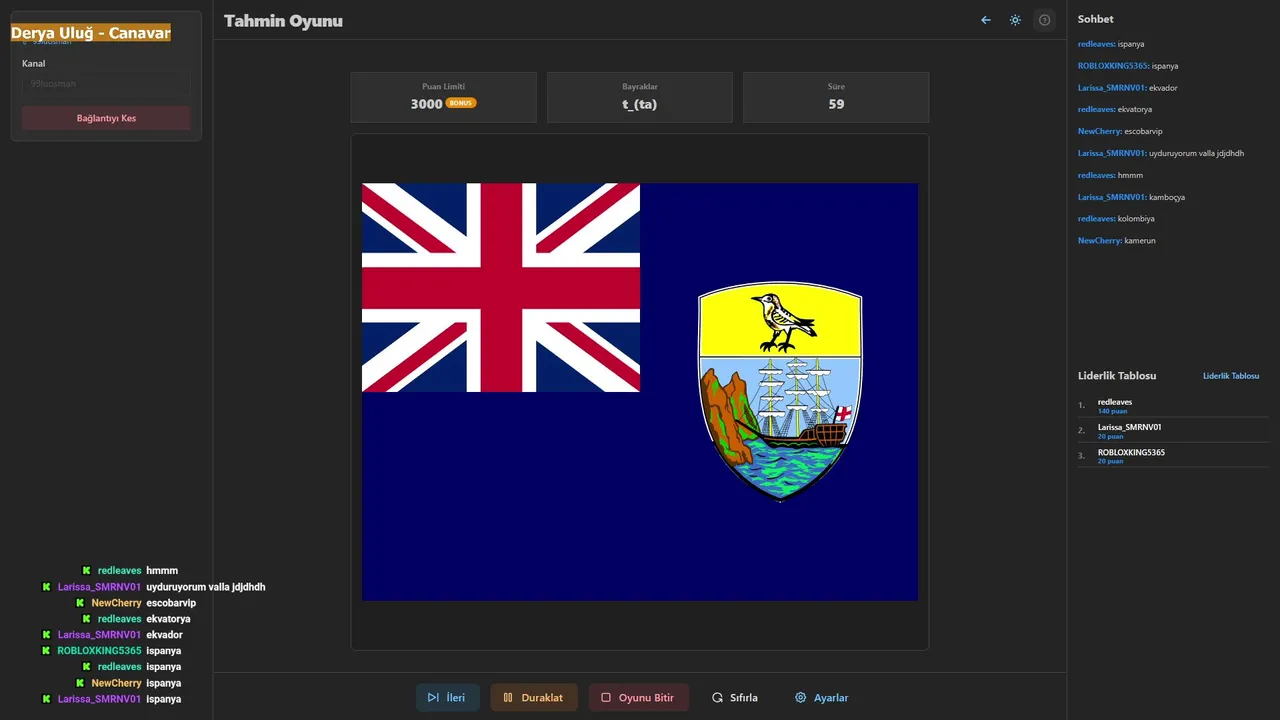This screenshot has height=720, width=1280.
Task: Open the blue Liderlik Tablosu link
Action: click(1231, 376)
